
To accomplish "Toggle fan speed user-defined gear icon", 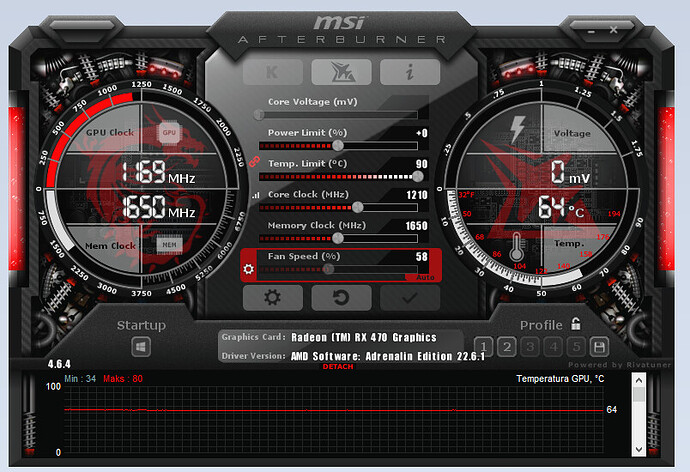I will click(x=249, y=269).
